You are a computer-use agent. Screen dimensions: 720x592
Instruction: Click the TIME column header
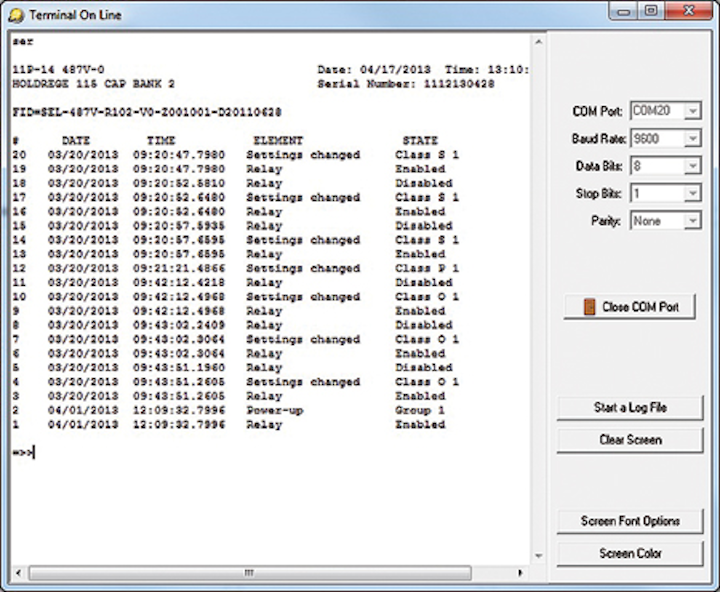pyautogui.click(x=161, y=141)
